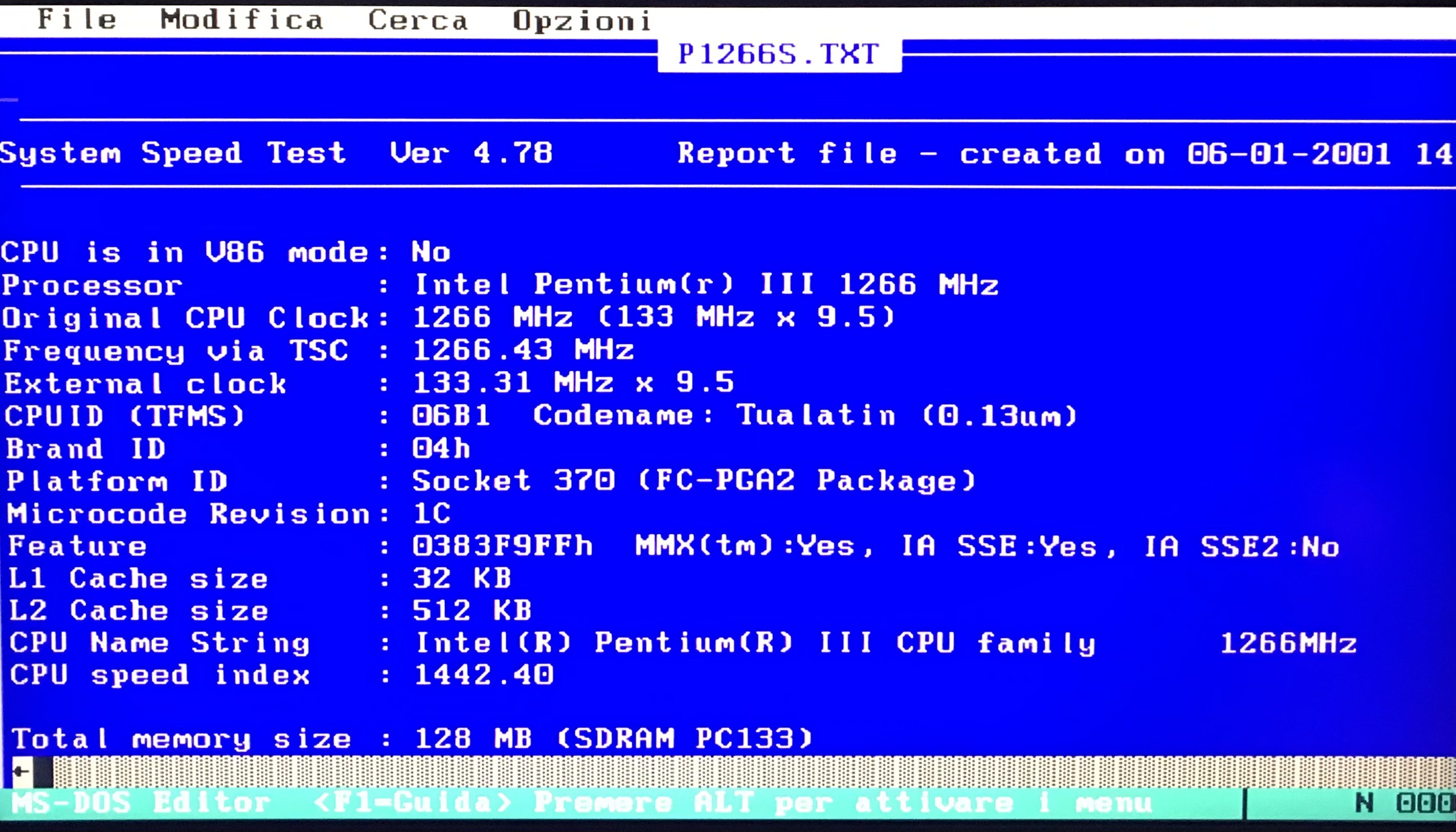Click the Feature flags 0383F9FFh text
The height and width of the screenshot is (832, 1456).
coord(502,546)
